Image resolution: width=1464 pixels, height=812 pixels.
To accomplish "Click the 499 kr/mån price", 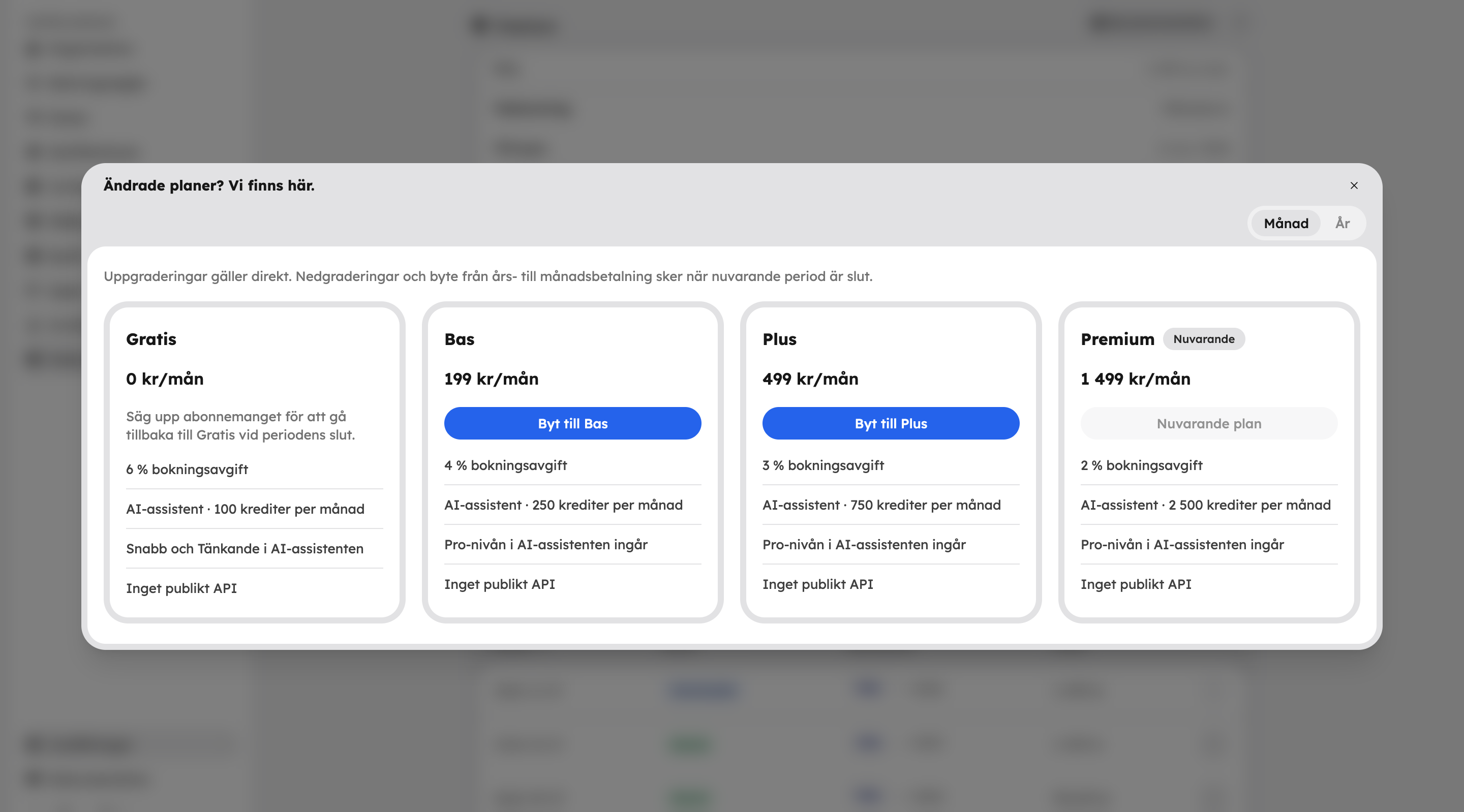I will pos(810,379).
